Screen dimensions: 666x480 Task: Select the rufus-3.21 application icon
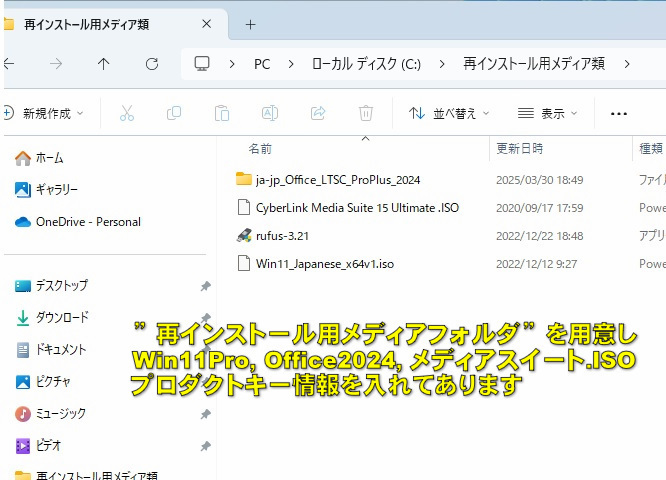(x=244, y=235)
